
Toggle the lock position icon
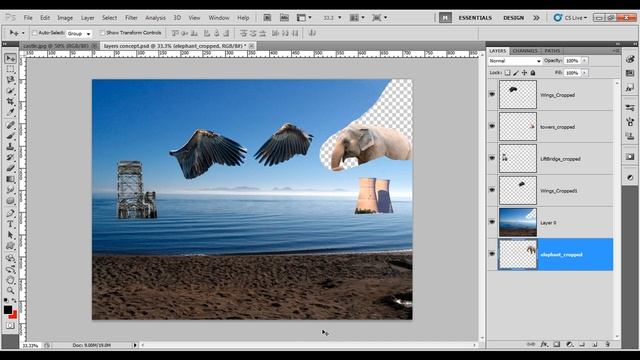(x=524, y=73)
